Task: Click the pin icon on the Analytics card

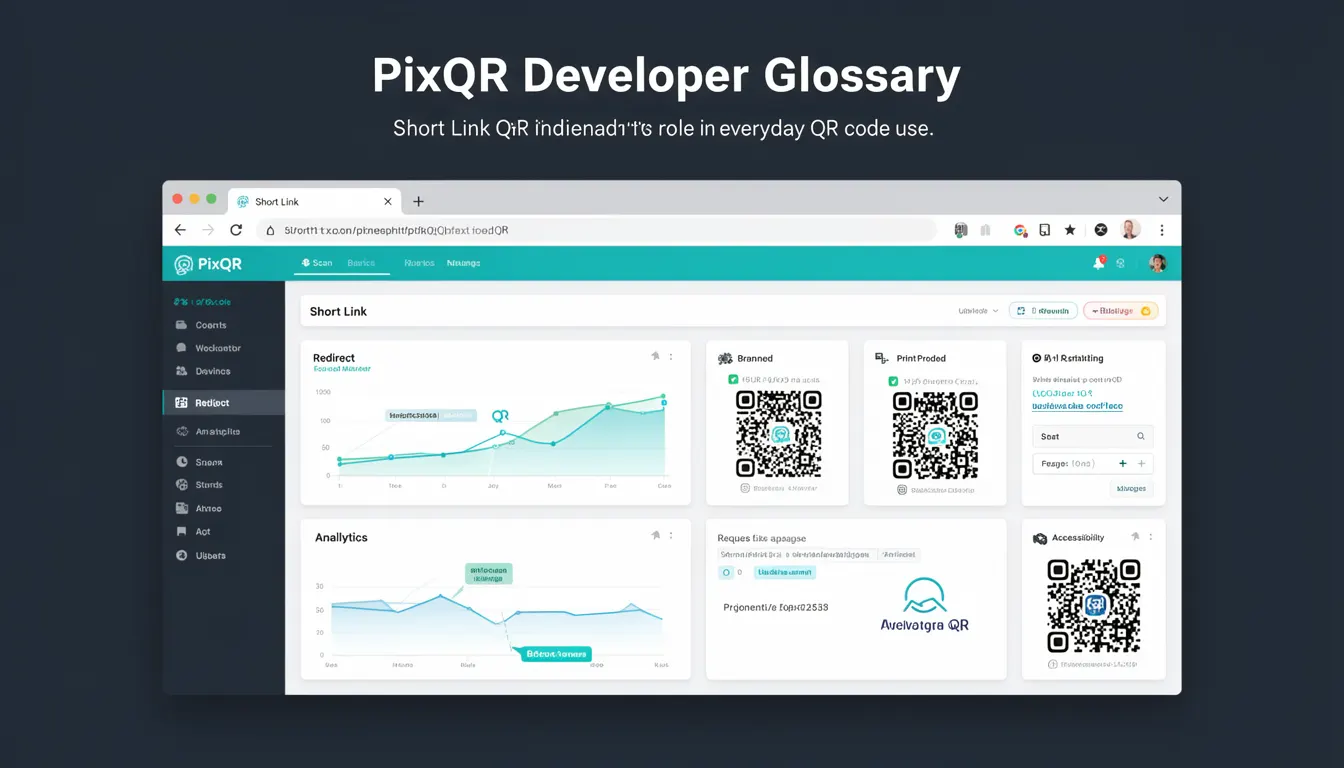Action: (655, 536)
